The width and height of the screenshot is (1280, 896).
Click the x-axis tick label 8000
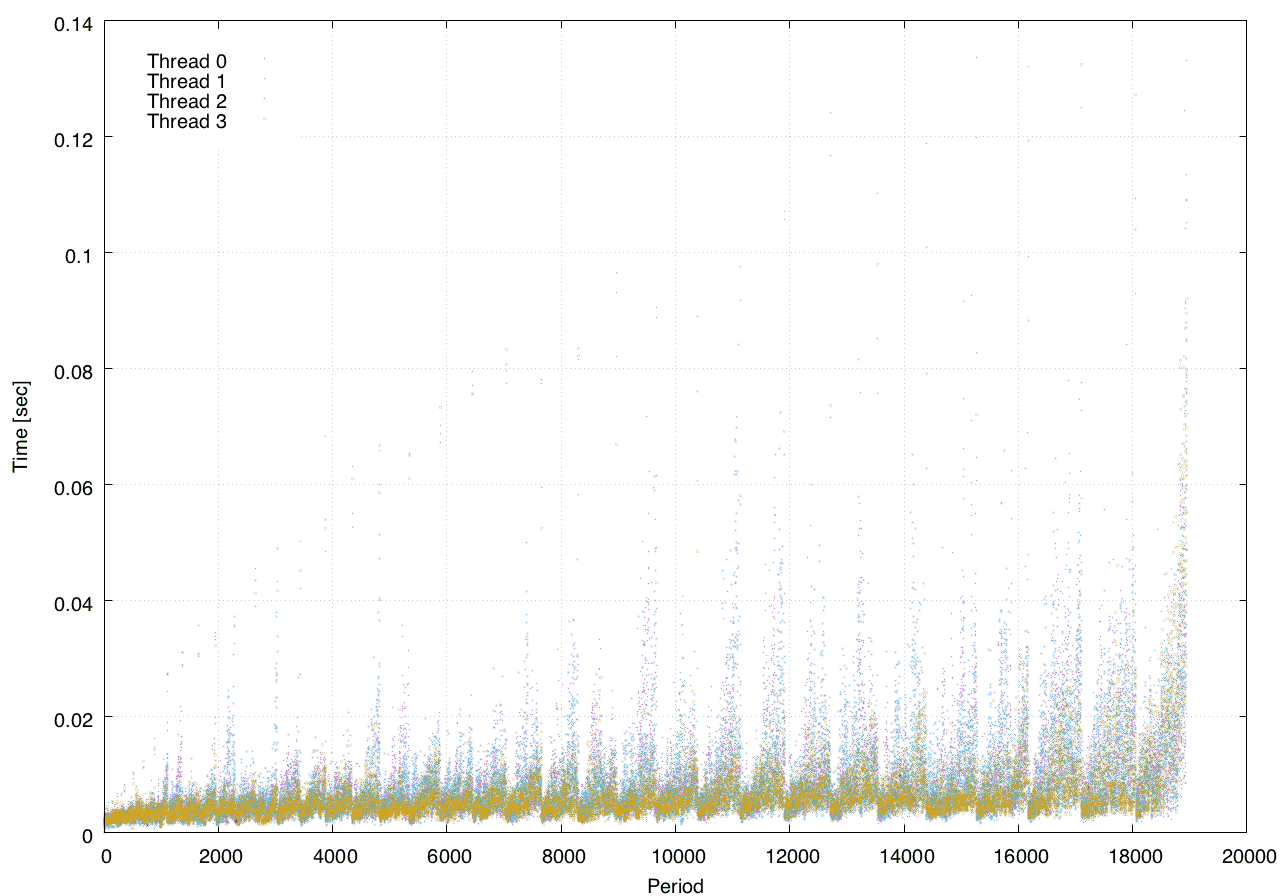[561, 855]
